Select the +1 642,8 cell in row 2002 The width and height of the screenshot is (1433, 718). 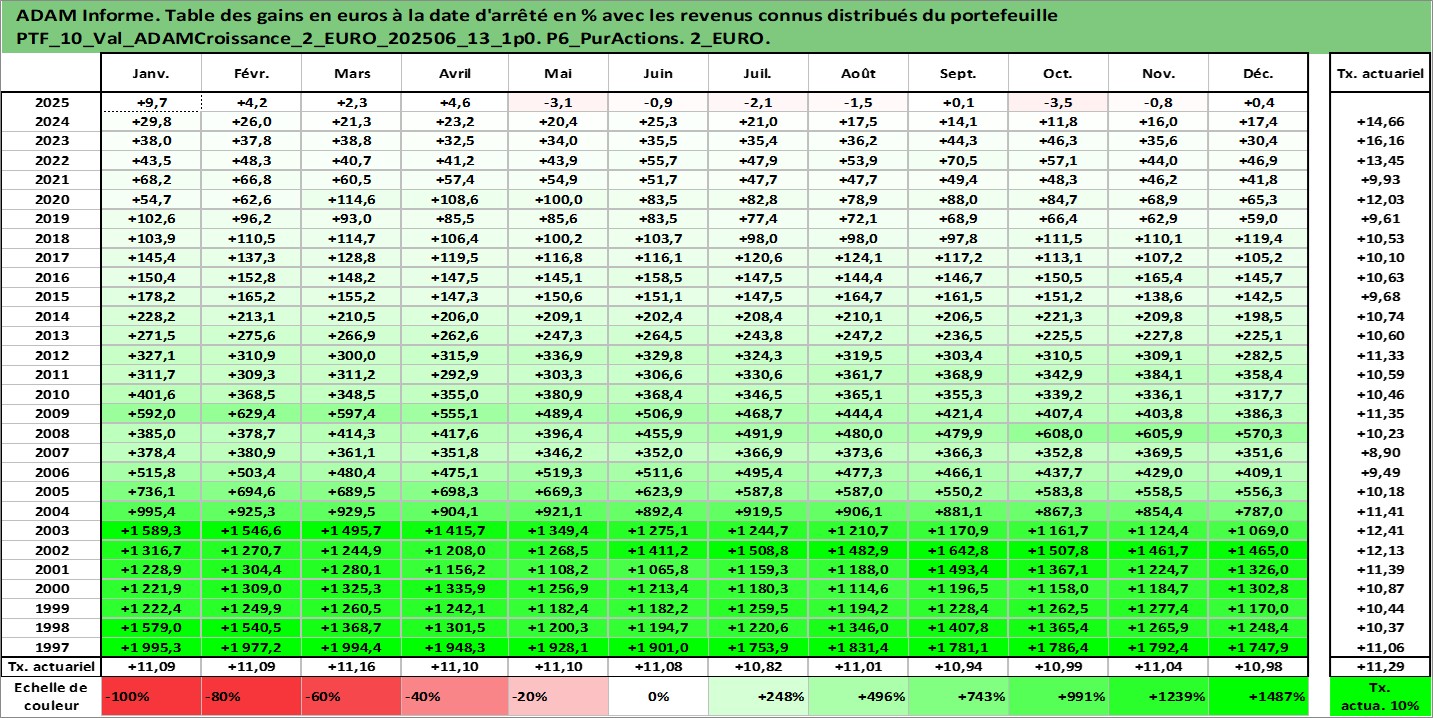tap(958, 550)
